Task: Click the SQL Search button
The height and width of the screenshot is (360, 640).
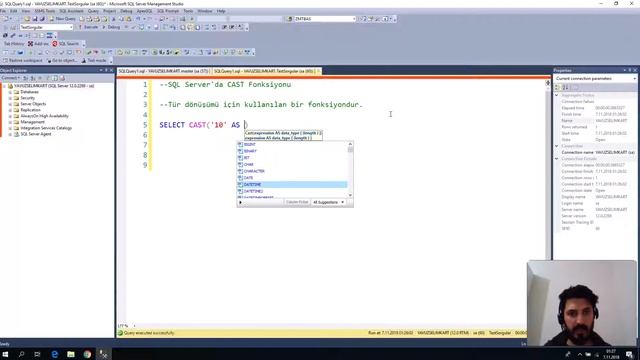Action: (66, 44)
